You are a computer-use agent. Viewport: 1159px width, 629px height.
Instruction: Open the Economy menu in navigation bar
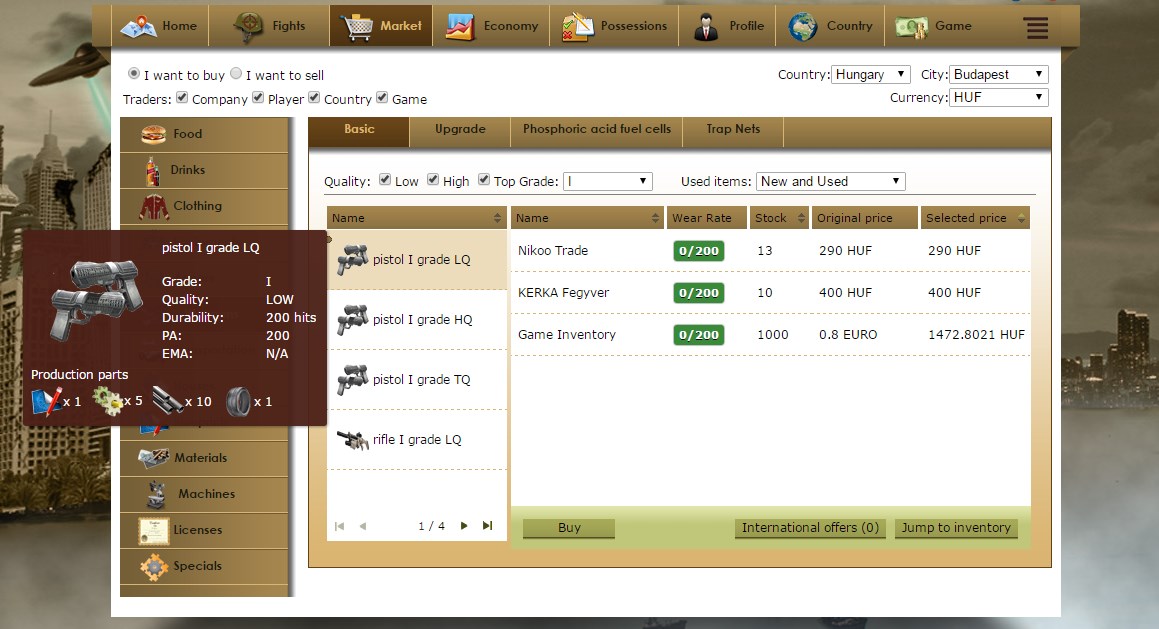coord(492,26)
